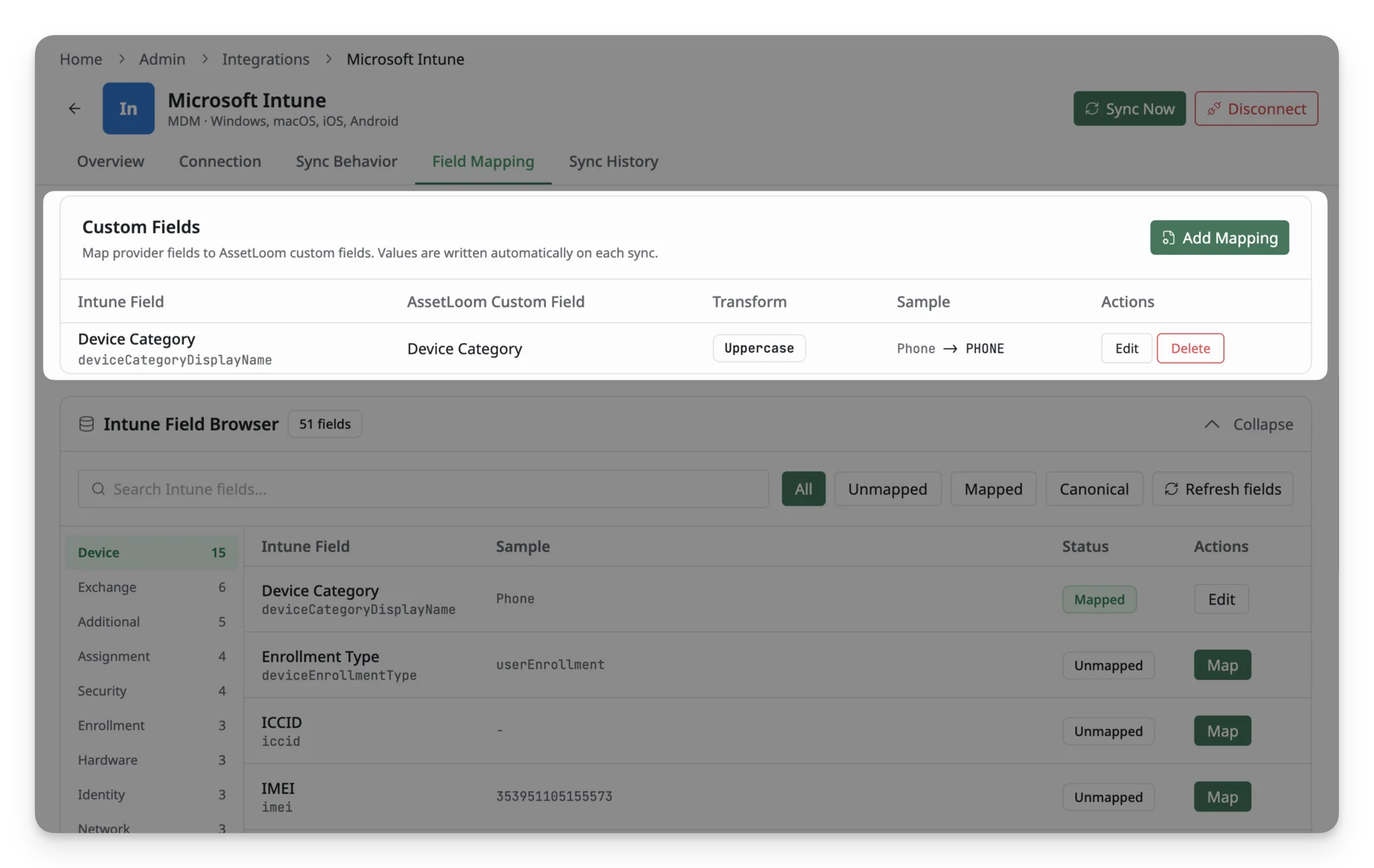Select the Field Mapping tab
This screenshot has height=868, width=1374.
(x=483, y=162)
